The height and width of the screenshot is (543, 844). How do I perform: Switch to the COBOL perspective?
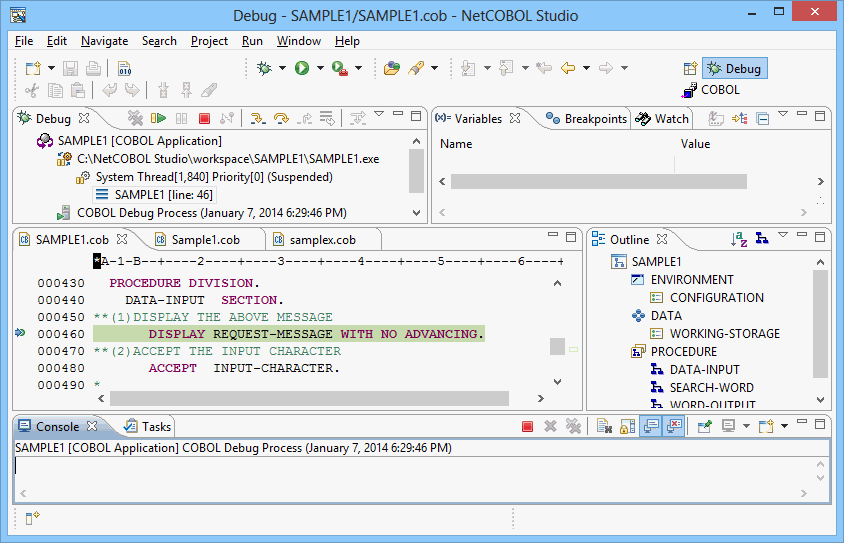click(x=712, y=90)
